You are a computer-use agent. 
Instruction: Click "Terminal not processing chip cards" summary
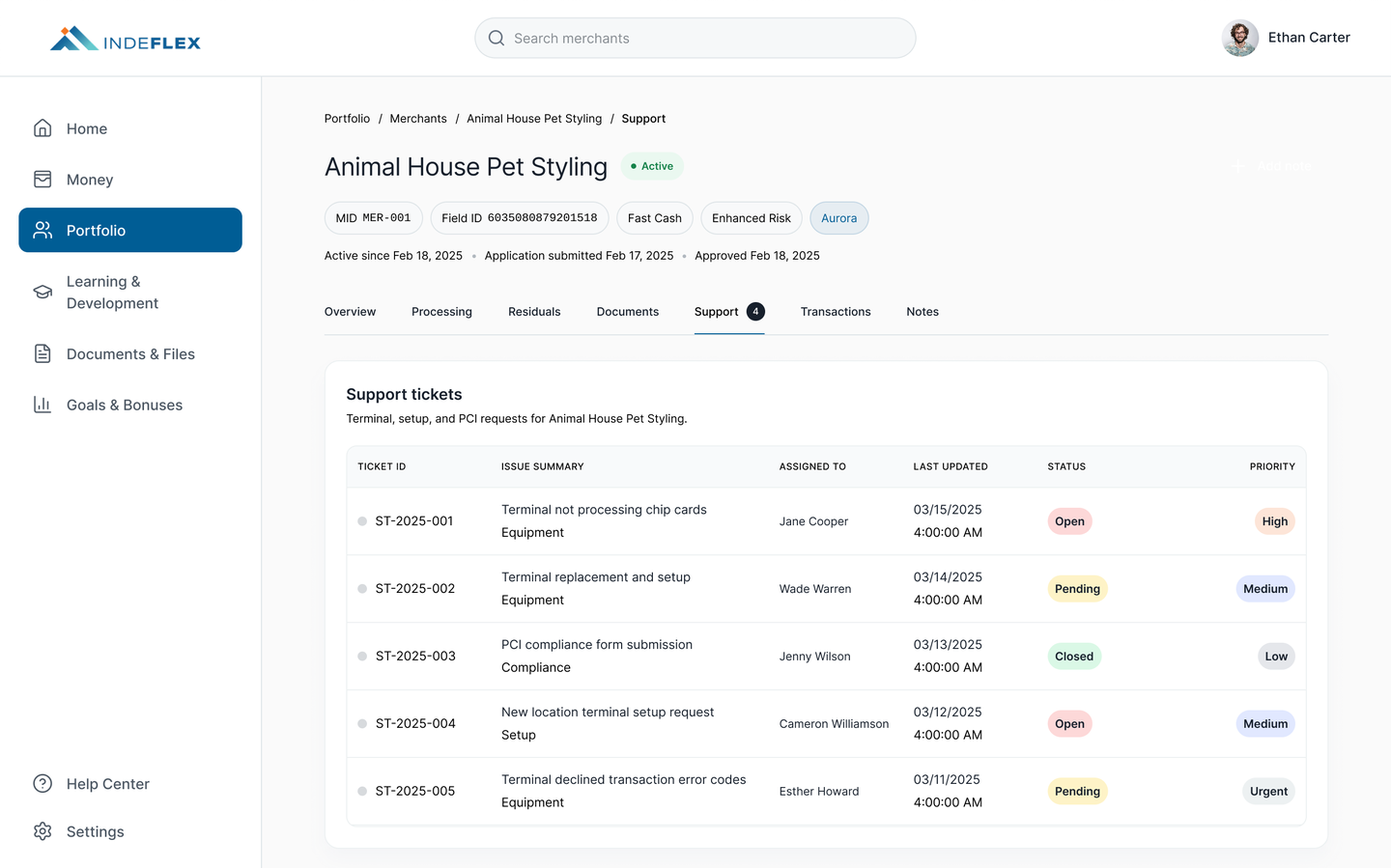(x=604, y=510)
